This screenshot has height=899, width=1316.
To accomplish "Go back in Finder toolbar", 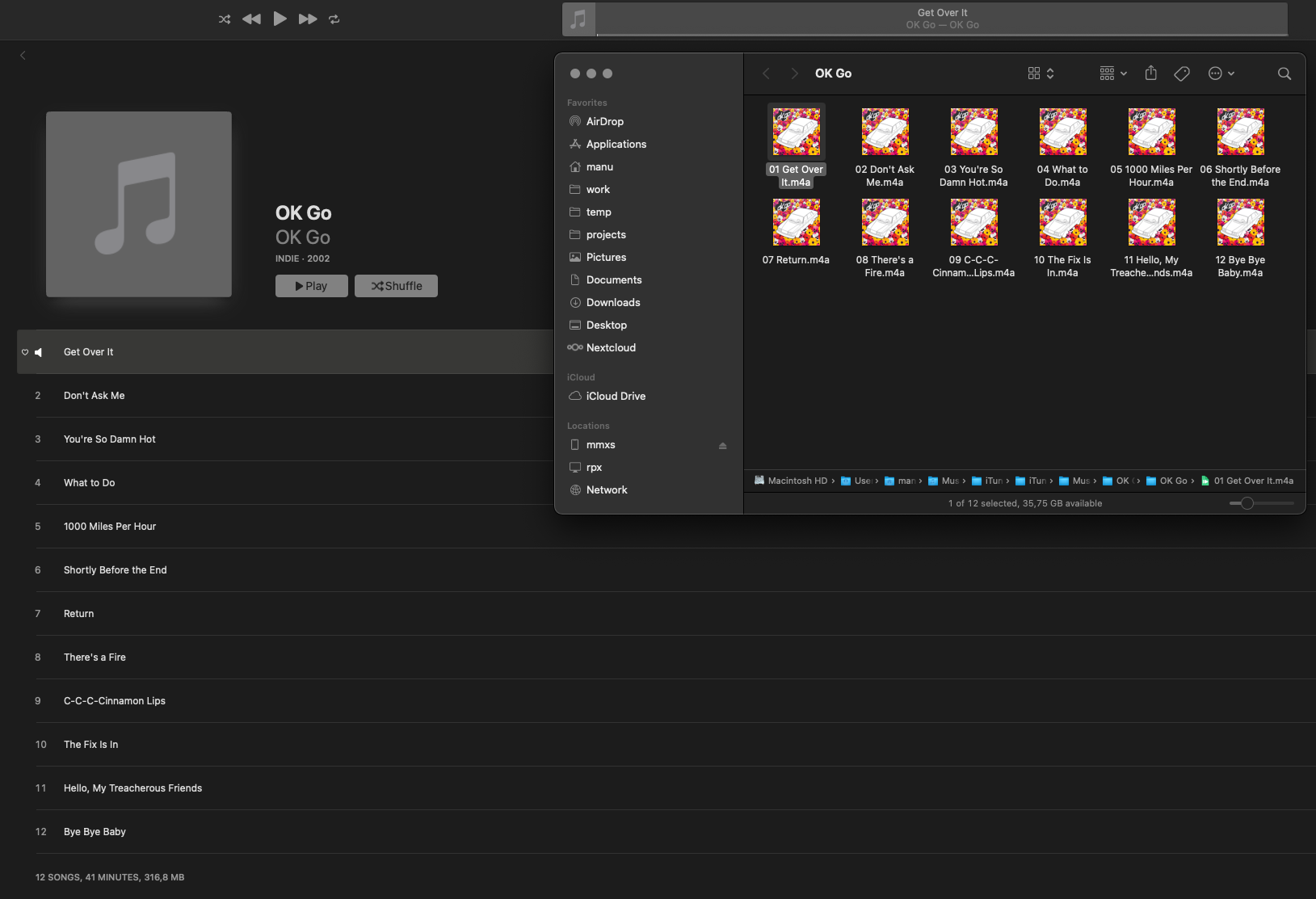I will (766, 74).
